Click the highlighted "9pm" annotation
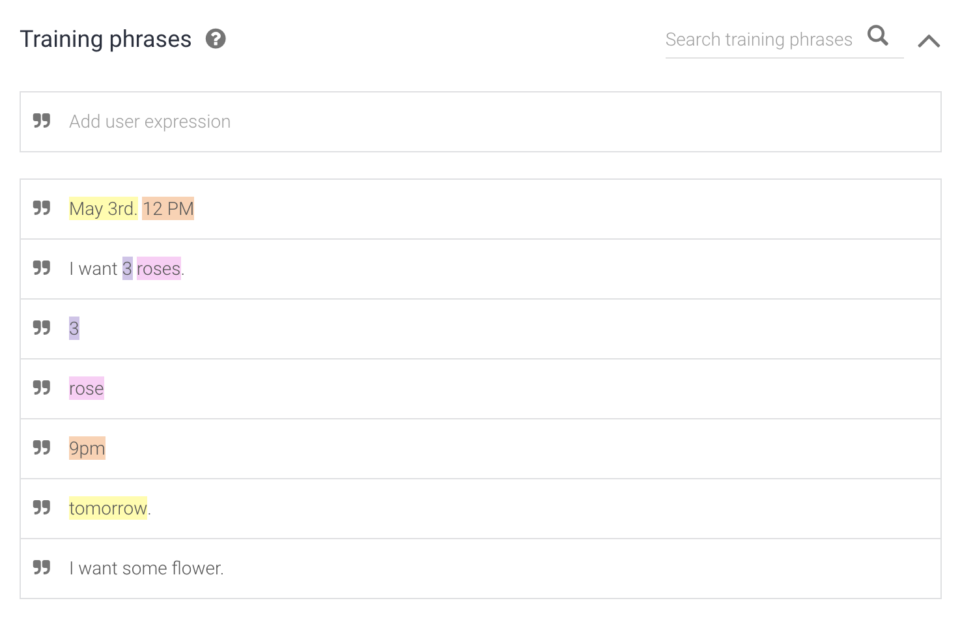 (85, 448)
